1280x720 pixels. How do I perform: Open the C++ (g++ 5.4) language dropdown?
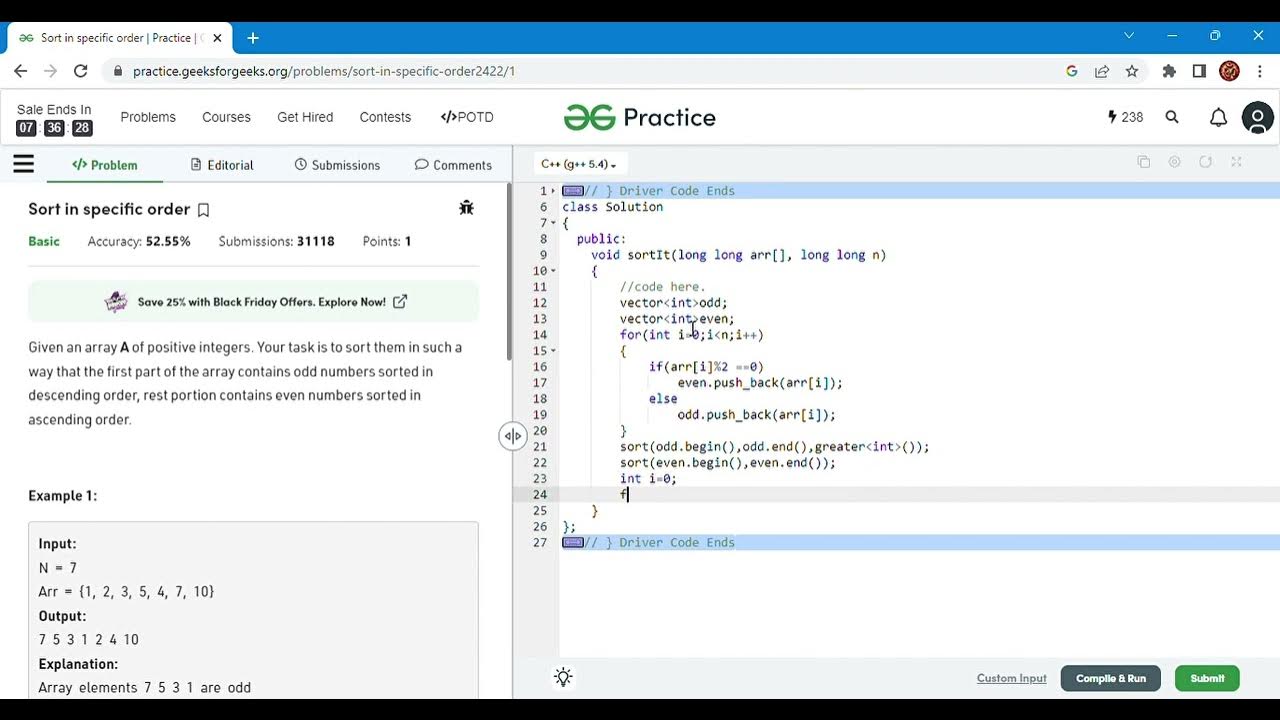click(578, 164)
